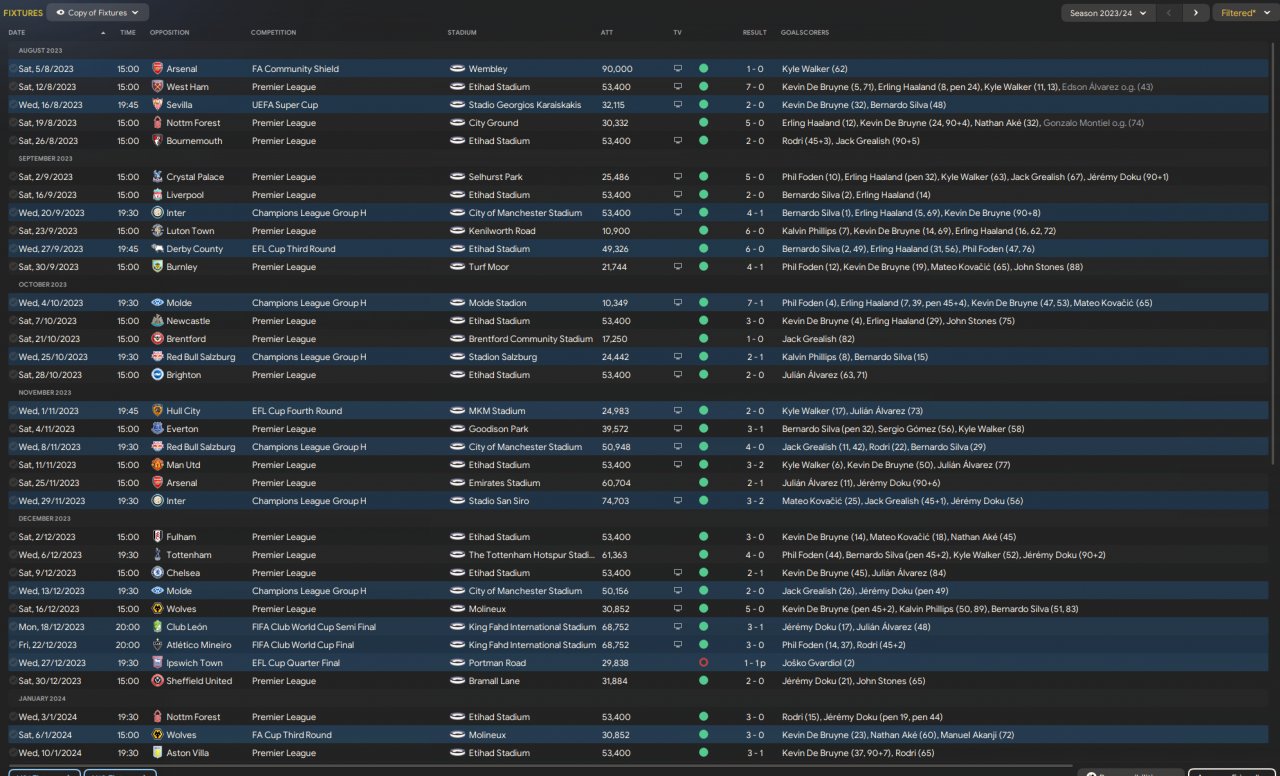Open the Copy of Fixtures view dropdown
This screenshot has width=1280, height=776.
[x=98, y=13]
